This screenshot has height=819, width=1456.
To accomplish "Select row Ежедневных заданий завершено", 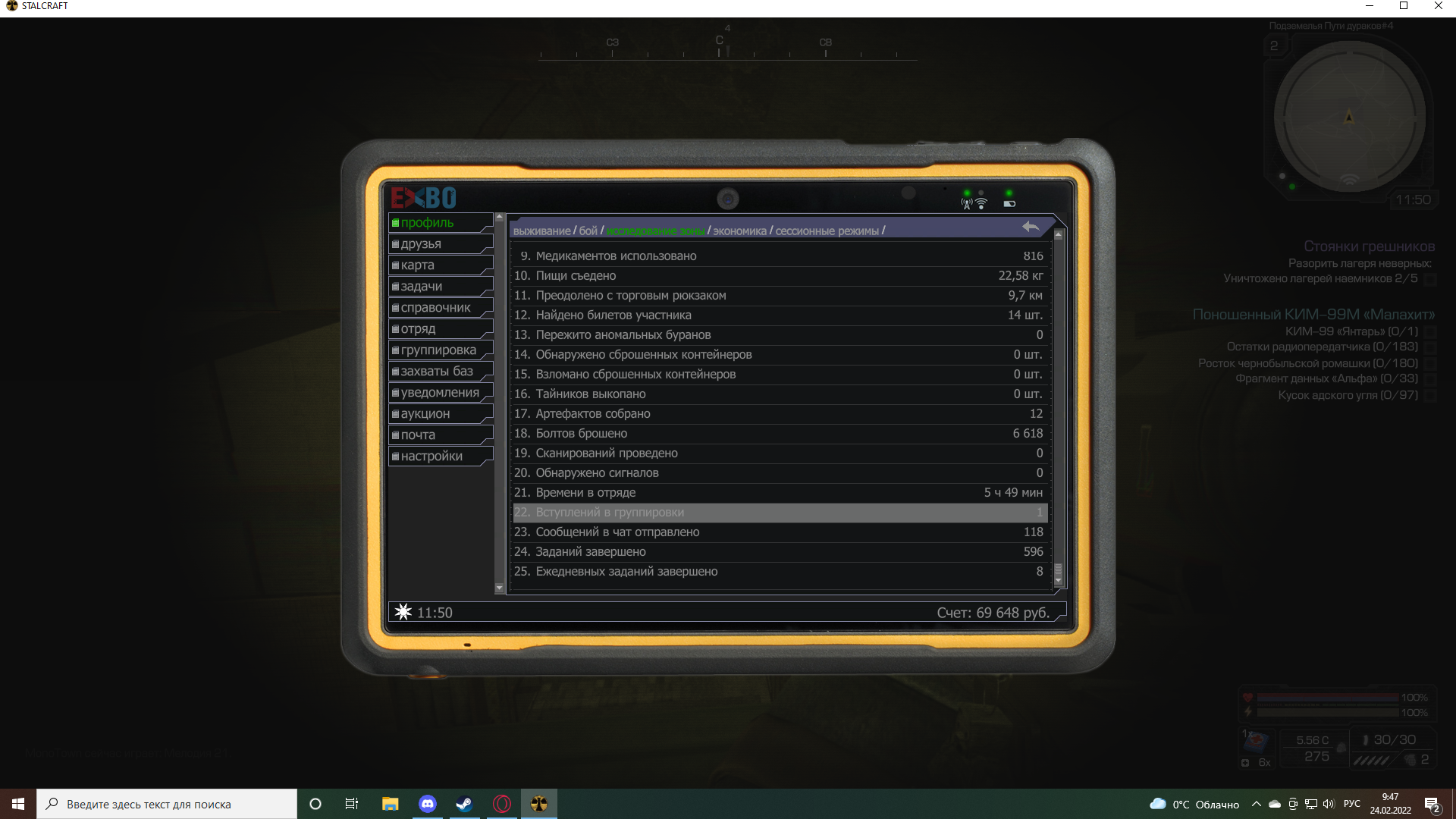I will (x=780, y=572).
